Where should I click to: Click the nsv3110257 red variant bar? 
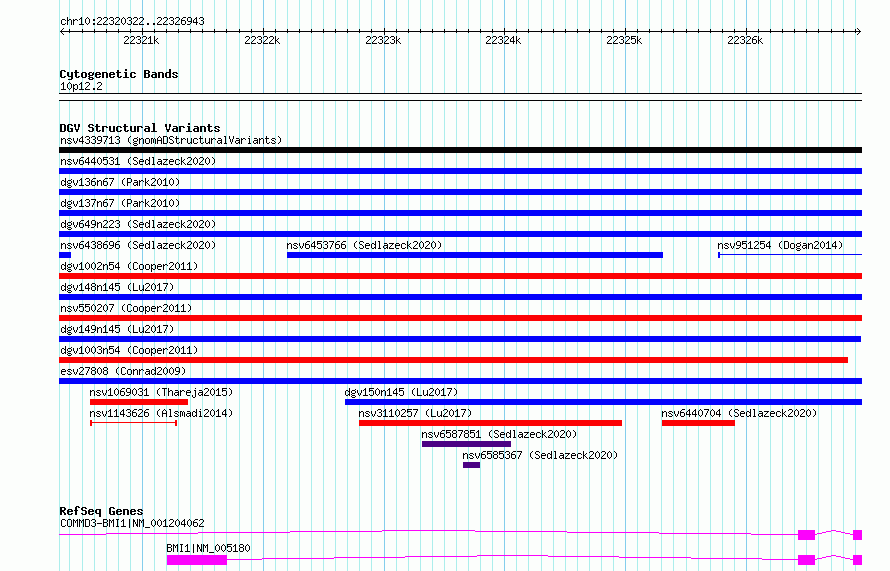coord(490,423)
